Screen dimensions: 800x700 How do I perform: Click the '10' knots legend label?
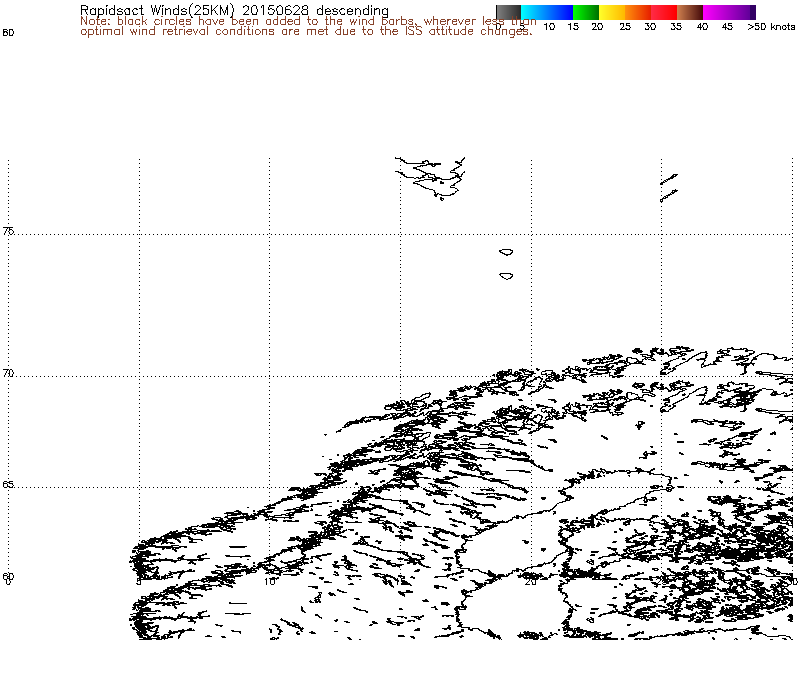pyautogui.click(x=549, y=27)
